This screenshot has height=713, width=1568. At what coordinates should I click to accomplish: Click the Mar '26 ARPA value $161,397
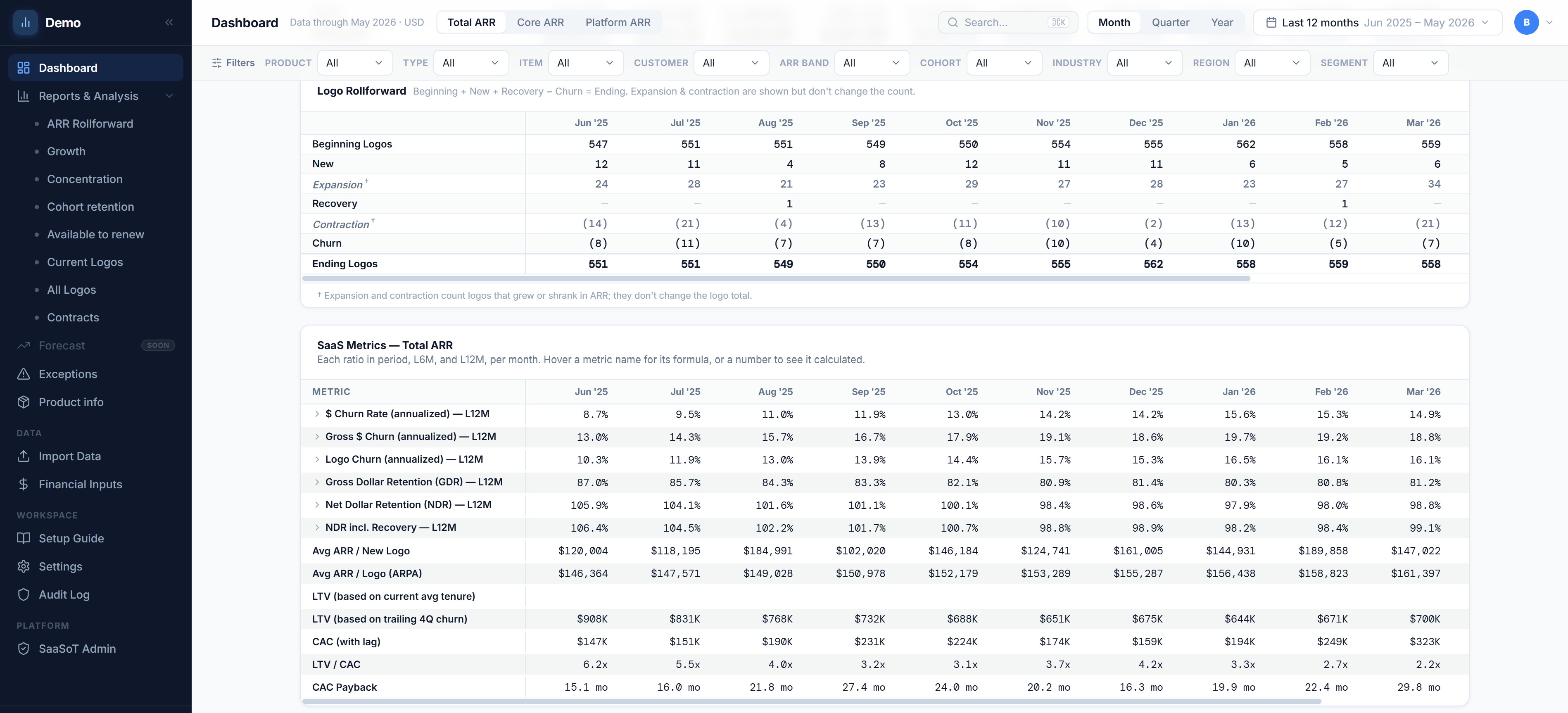(x=1415, y=573)
